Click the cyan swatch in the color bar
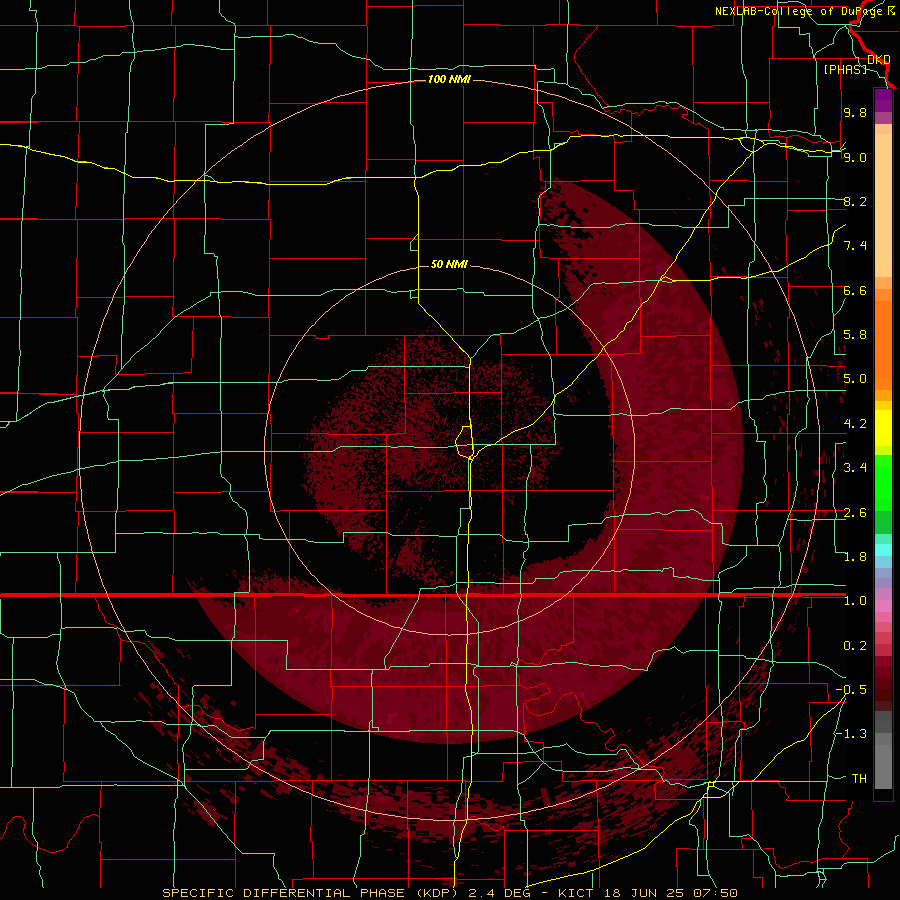 coord(883,550)
